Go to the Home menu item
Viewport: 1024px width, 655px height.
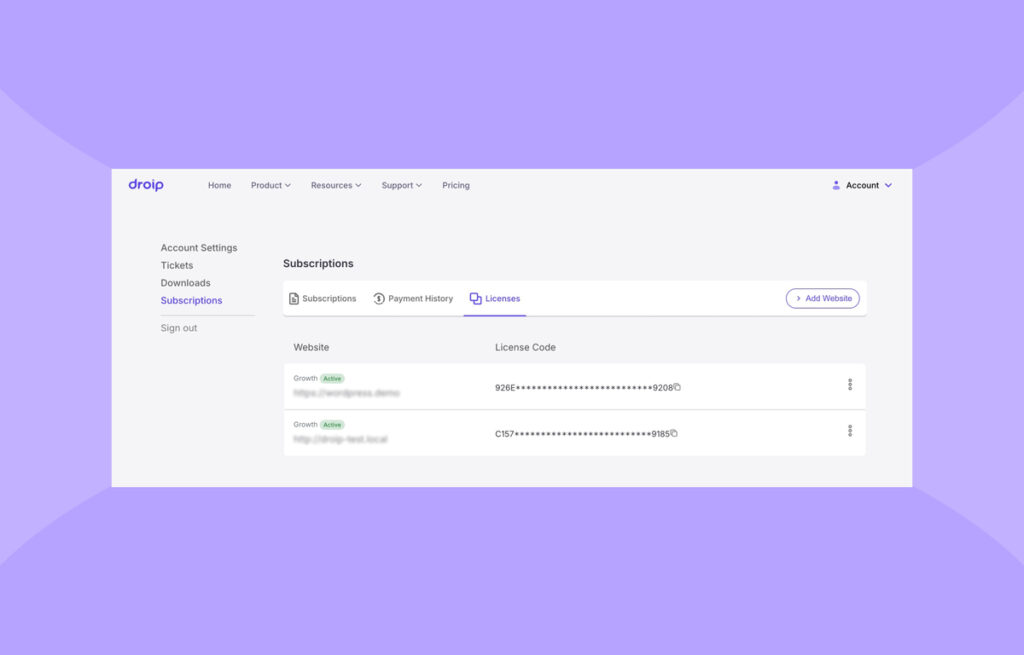tap(219, 185)
